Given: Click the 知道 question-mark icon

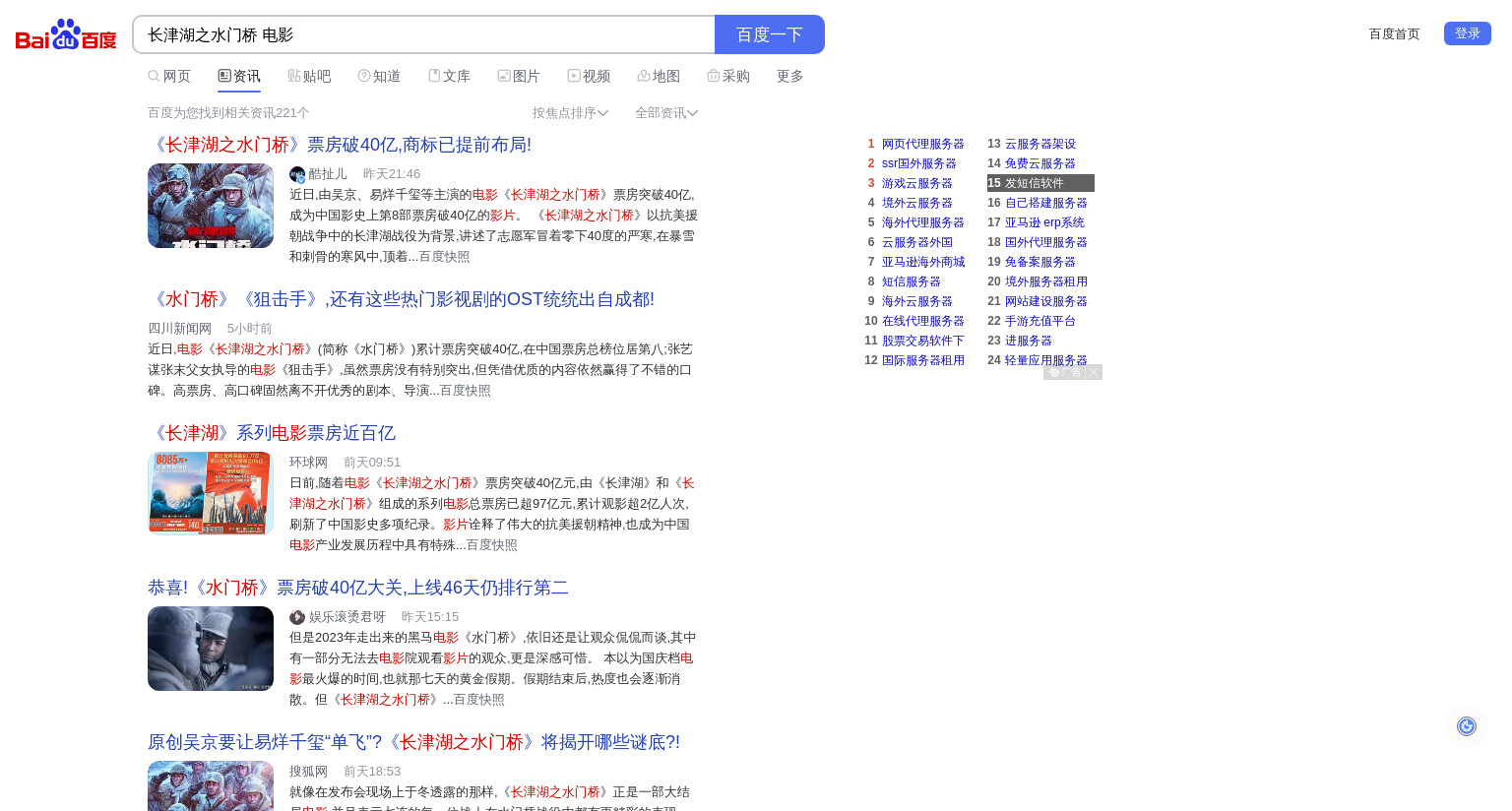Looking at the screenshot, I should 364,76.
